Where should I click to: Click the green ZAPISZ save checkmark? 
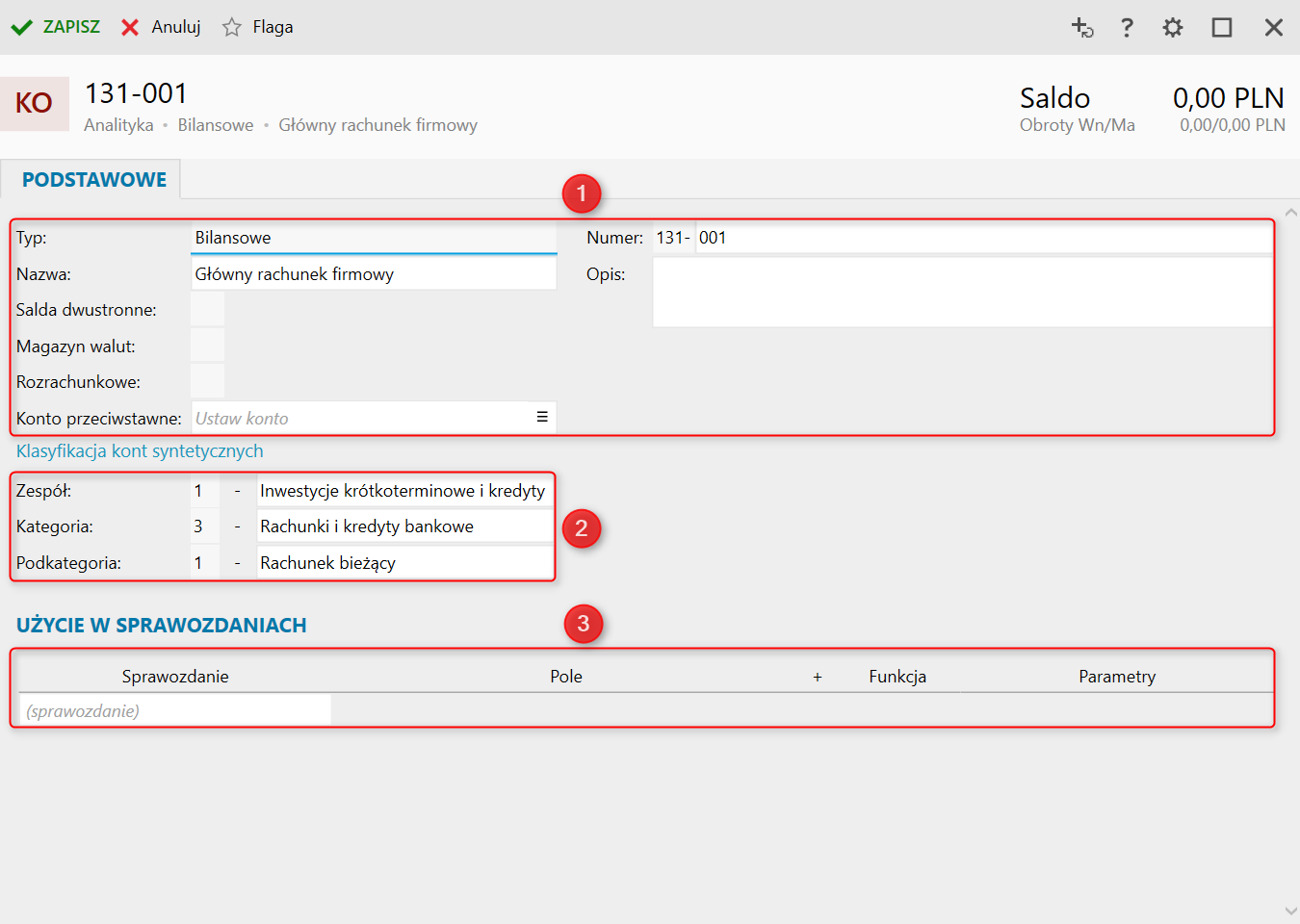tap(22, 27)
